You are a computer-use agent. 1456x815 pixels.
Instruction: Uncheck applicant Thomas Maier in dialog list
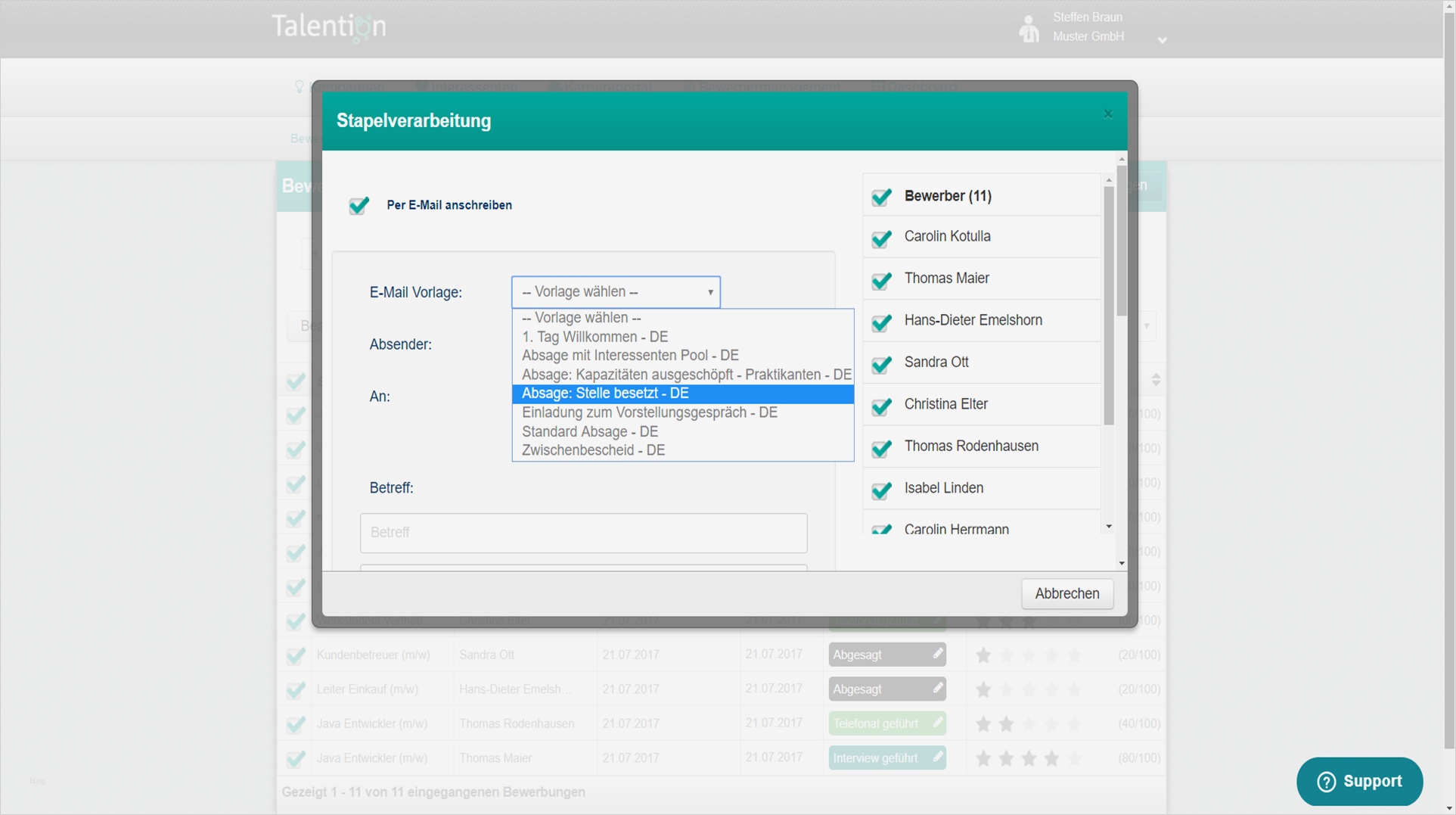tap(881, 280)
